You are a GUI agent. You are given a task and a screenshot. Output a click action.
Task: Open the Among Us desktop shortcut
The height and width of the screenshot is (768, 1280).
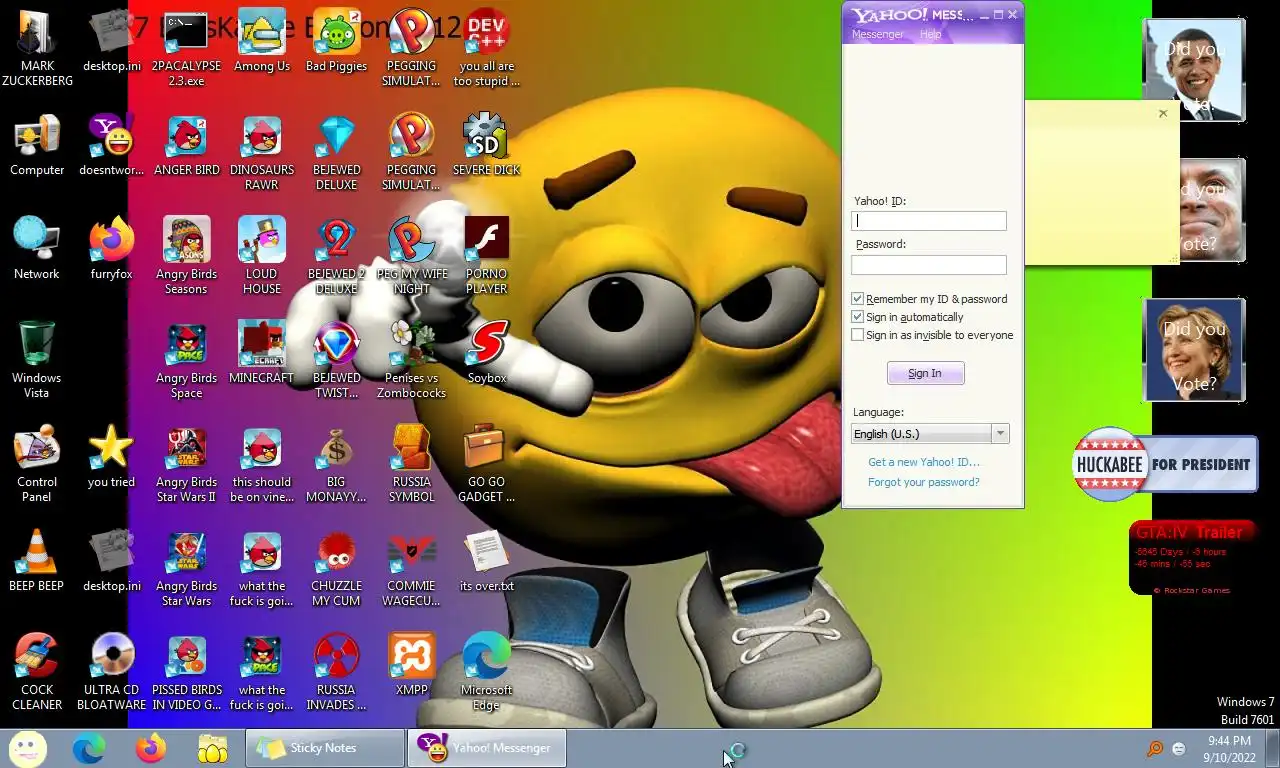[x=261, y=32]
